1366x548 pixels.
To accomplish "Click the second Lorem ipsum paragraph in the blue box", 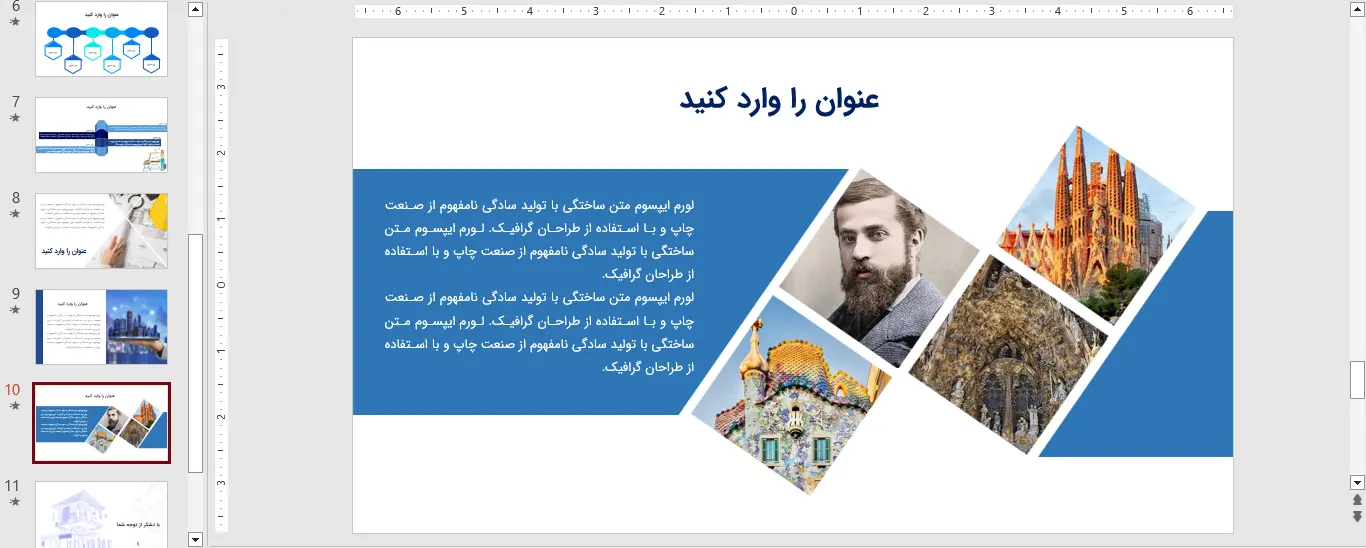I will (539, 332).
